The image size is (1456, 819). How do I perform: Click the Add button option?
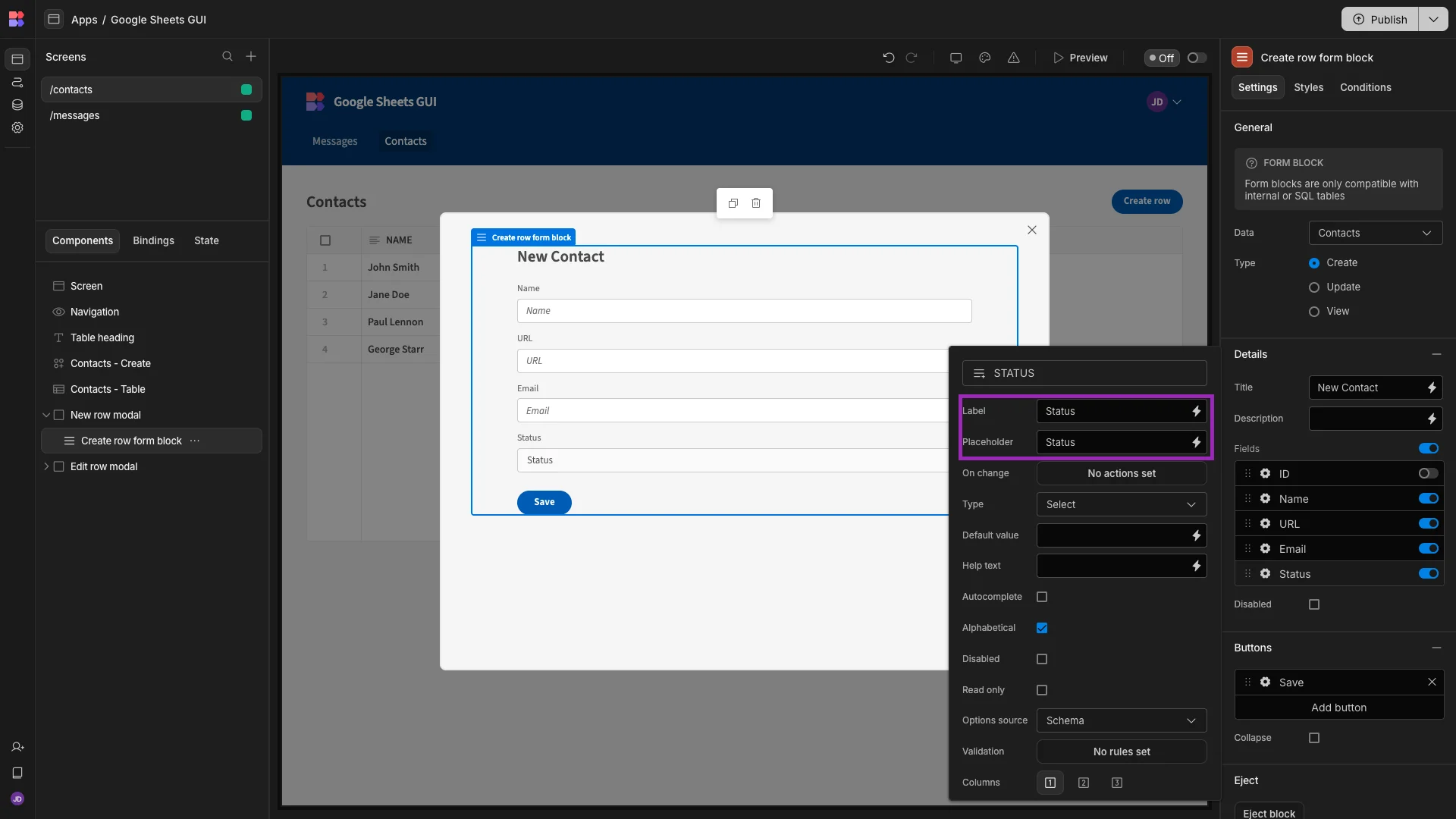[x=1338, y=708]
